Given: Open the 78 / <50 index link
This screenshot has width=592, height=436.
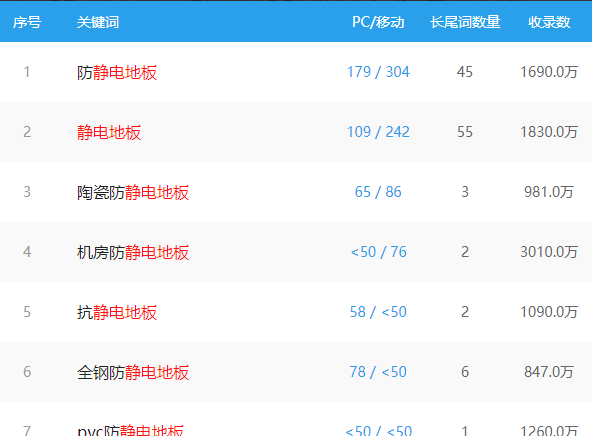Looking at the screenshot, I should pyautogui.click(x=378, y=372).
